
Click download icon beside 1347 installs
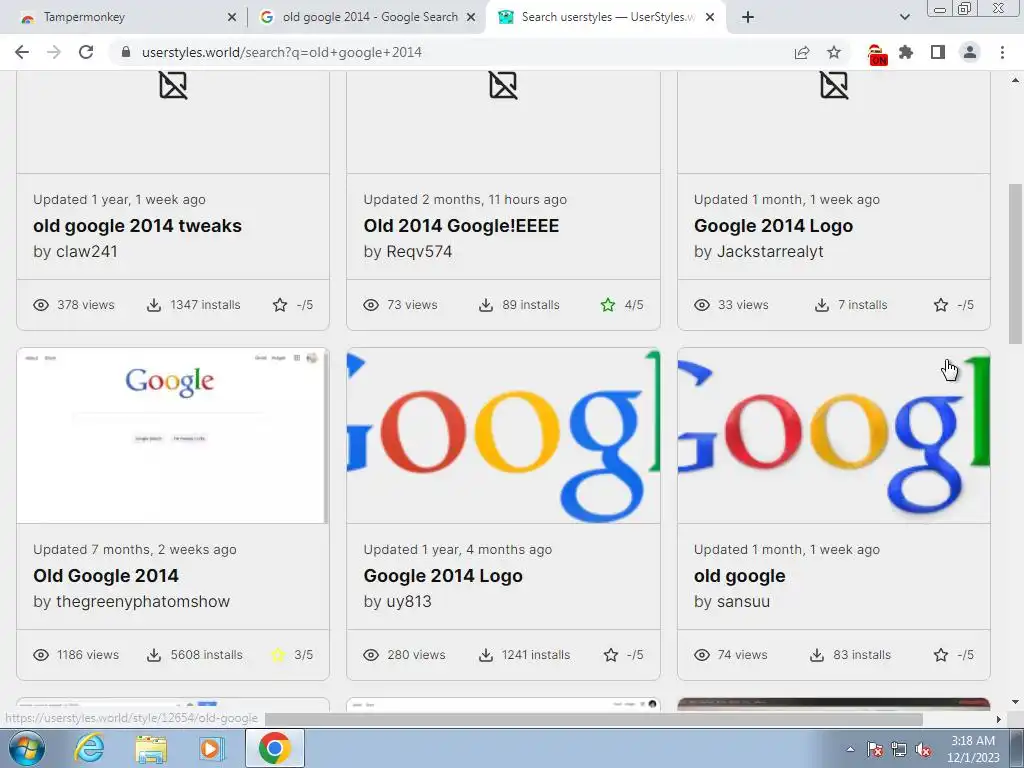tap(153, 305)
